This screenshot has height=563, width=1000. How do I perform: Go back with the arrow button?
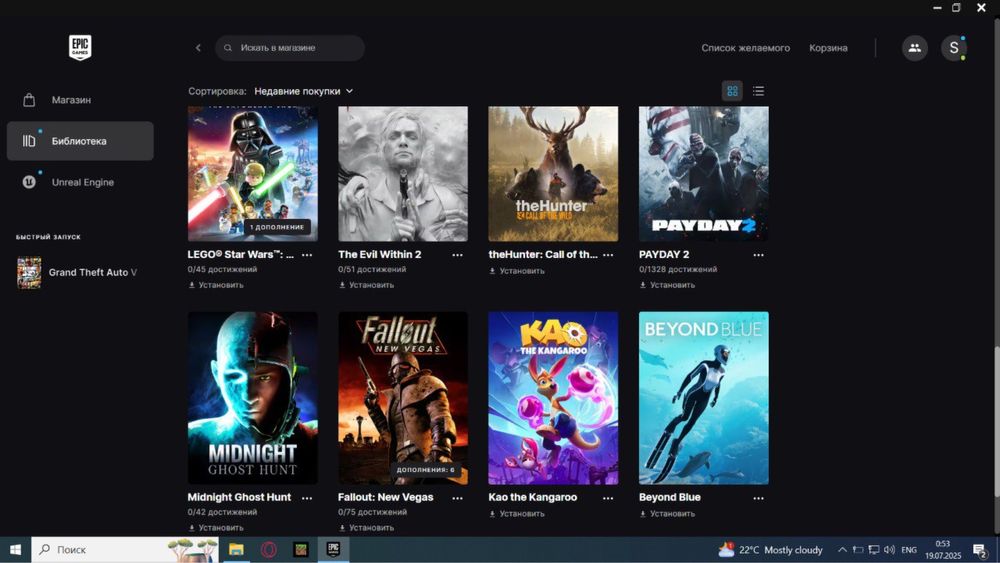point(198,48)
